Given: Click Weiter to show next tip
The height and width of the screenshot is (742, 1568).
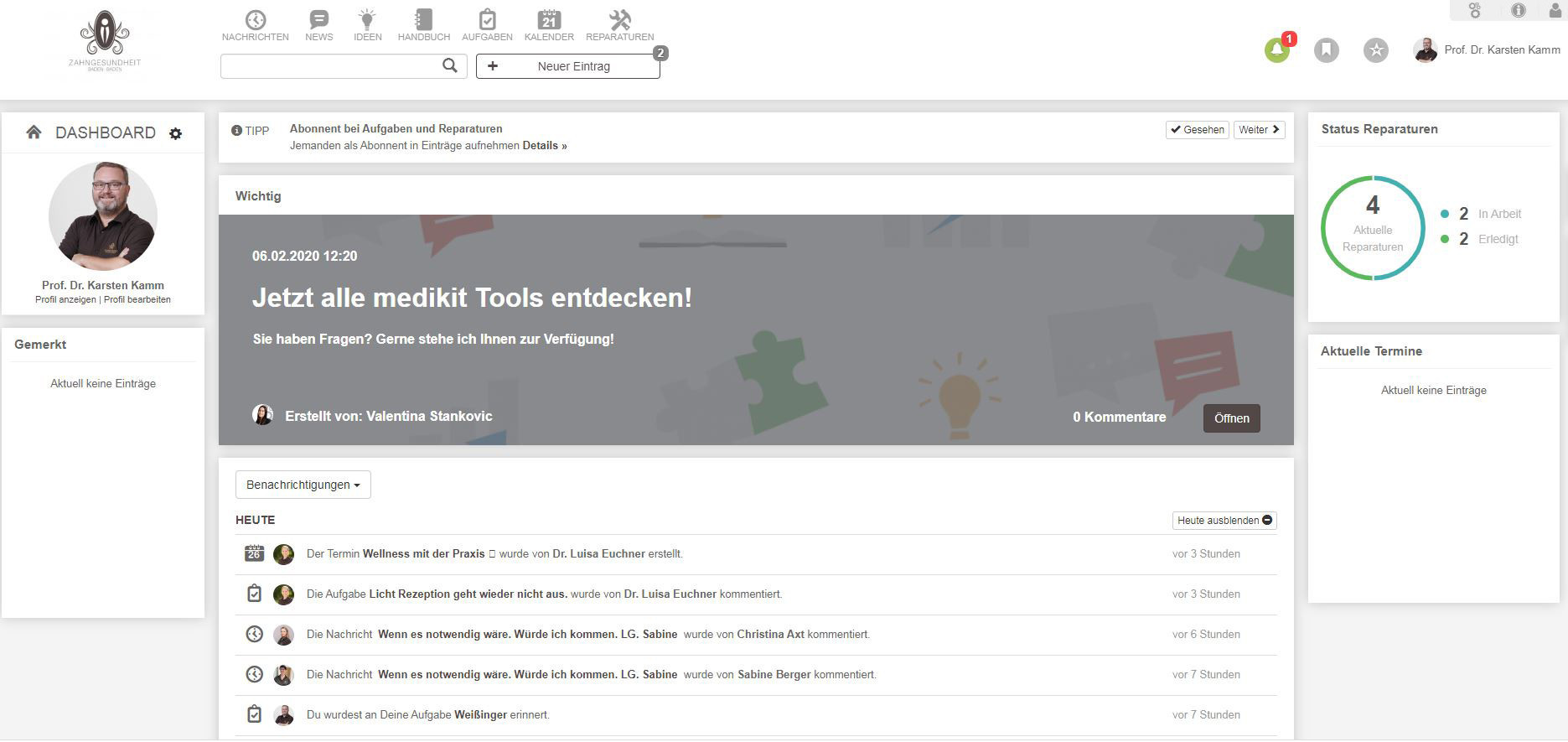Looking at the screenshot, I should pos(1259,130).
